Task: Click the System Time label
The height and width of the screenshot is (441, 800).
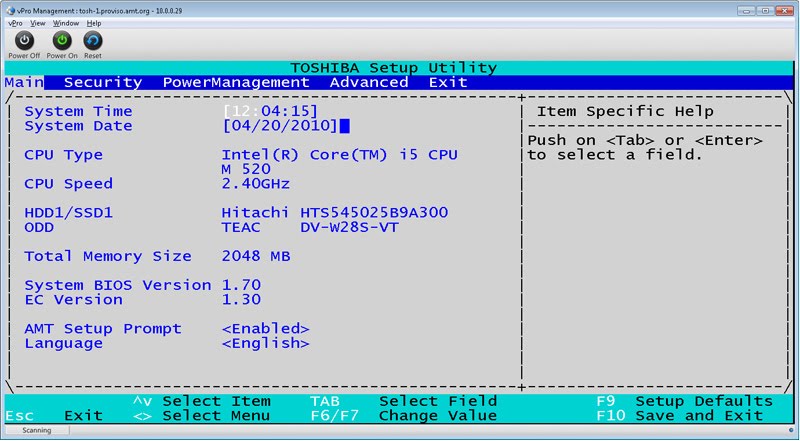Action: (78, 111)
